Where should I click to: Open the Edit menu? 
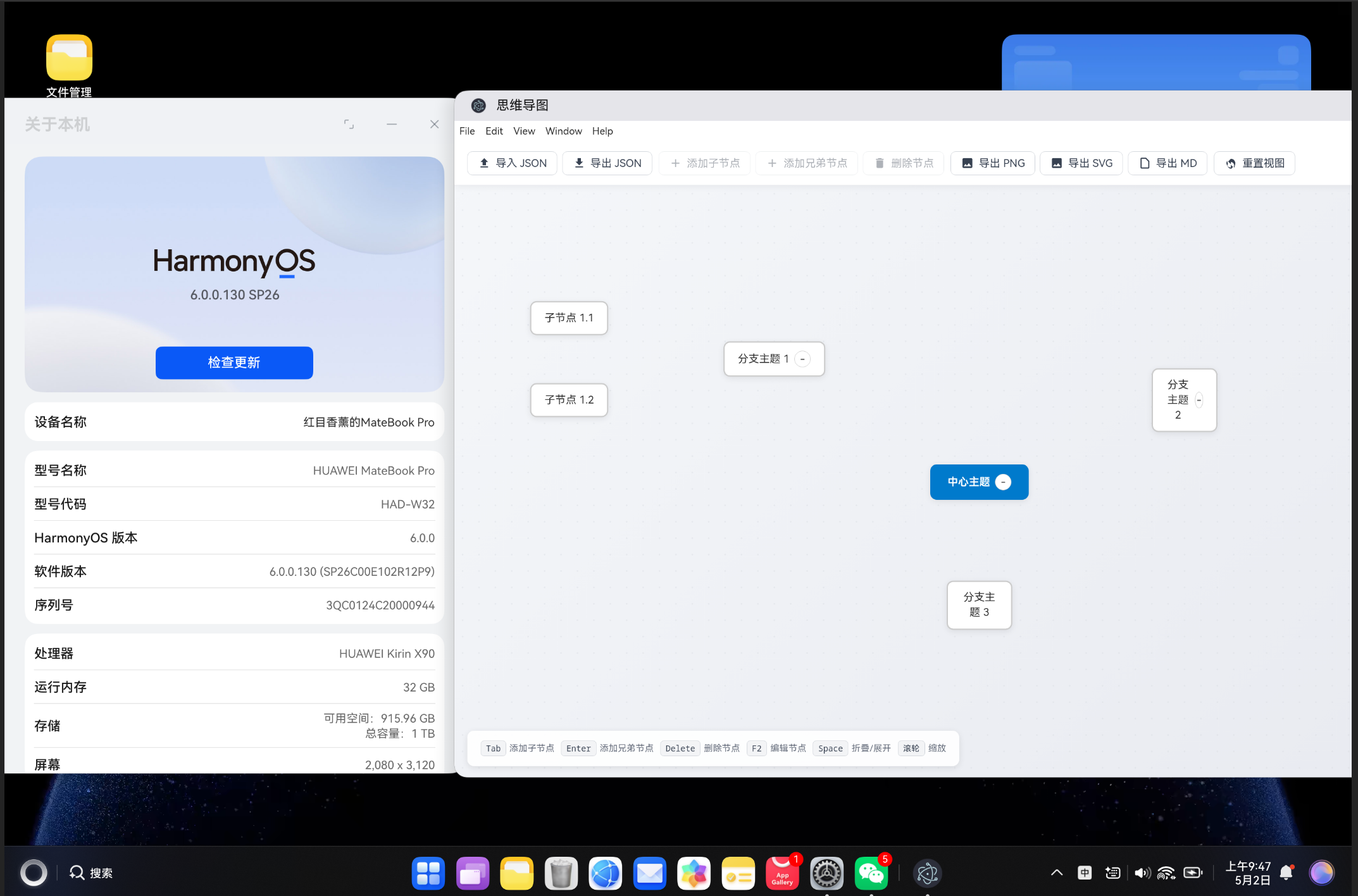494,131
